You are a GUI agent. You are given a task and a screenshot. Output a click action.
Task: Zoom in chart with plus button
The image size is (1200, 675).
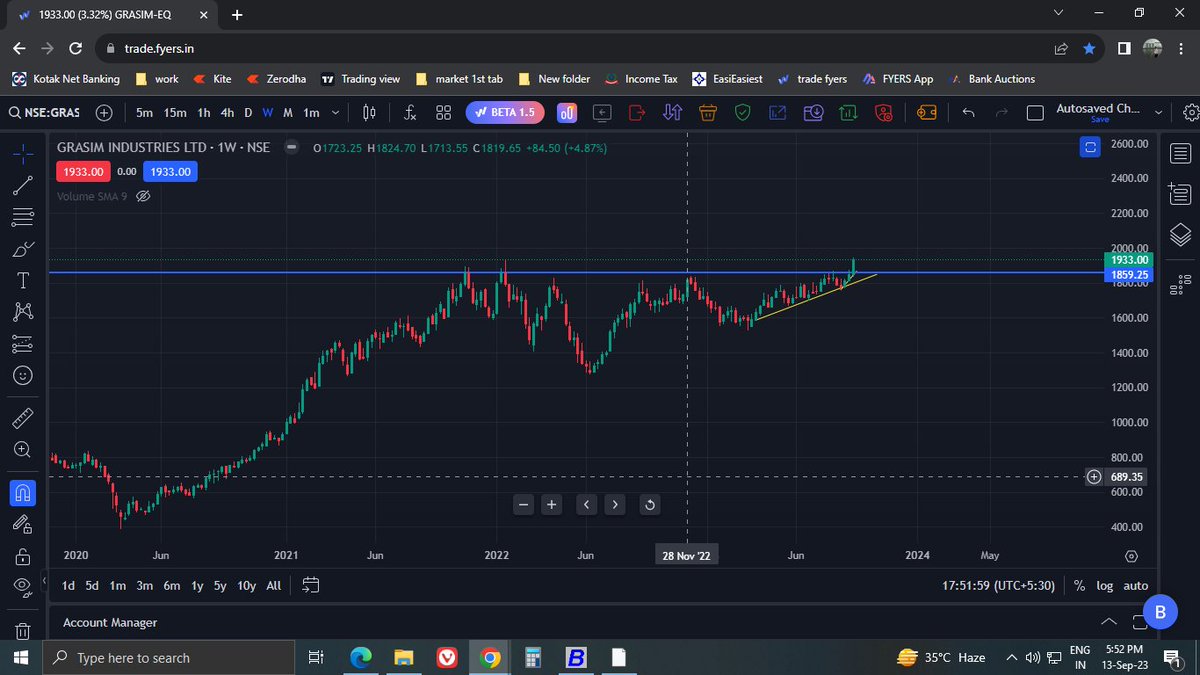pyautogui.click(x=551, y=504)
